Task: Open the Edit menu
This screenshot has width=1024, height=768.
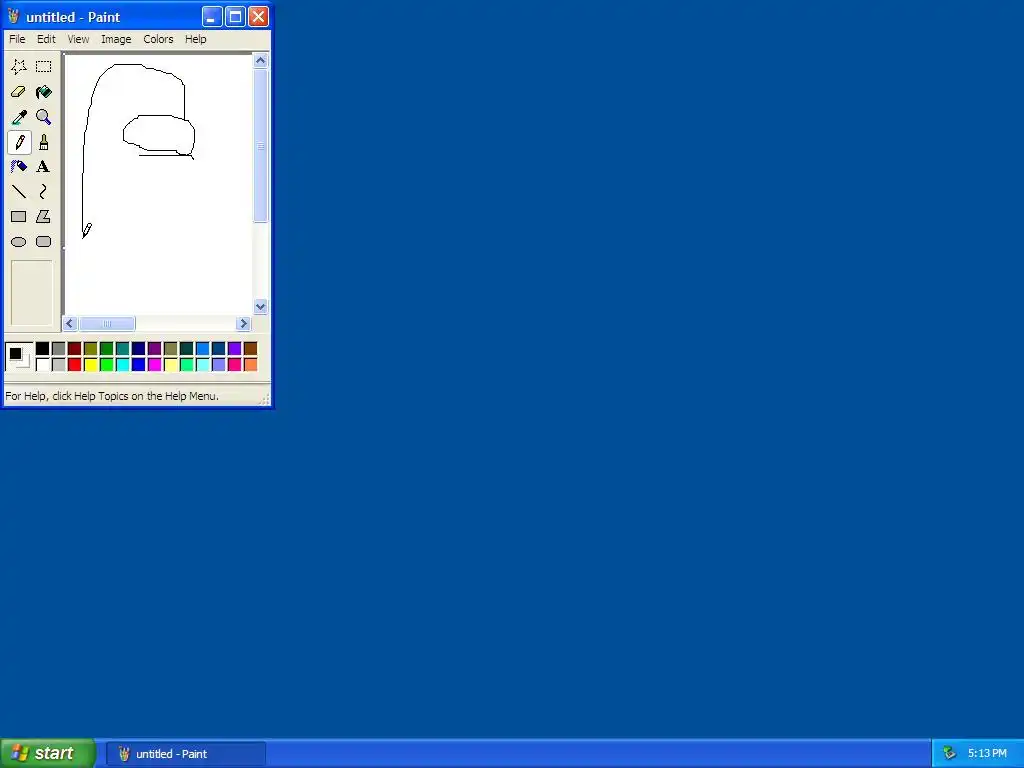Action: pos(46,39)
